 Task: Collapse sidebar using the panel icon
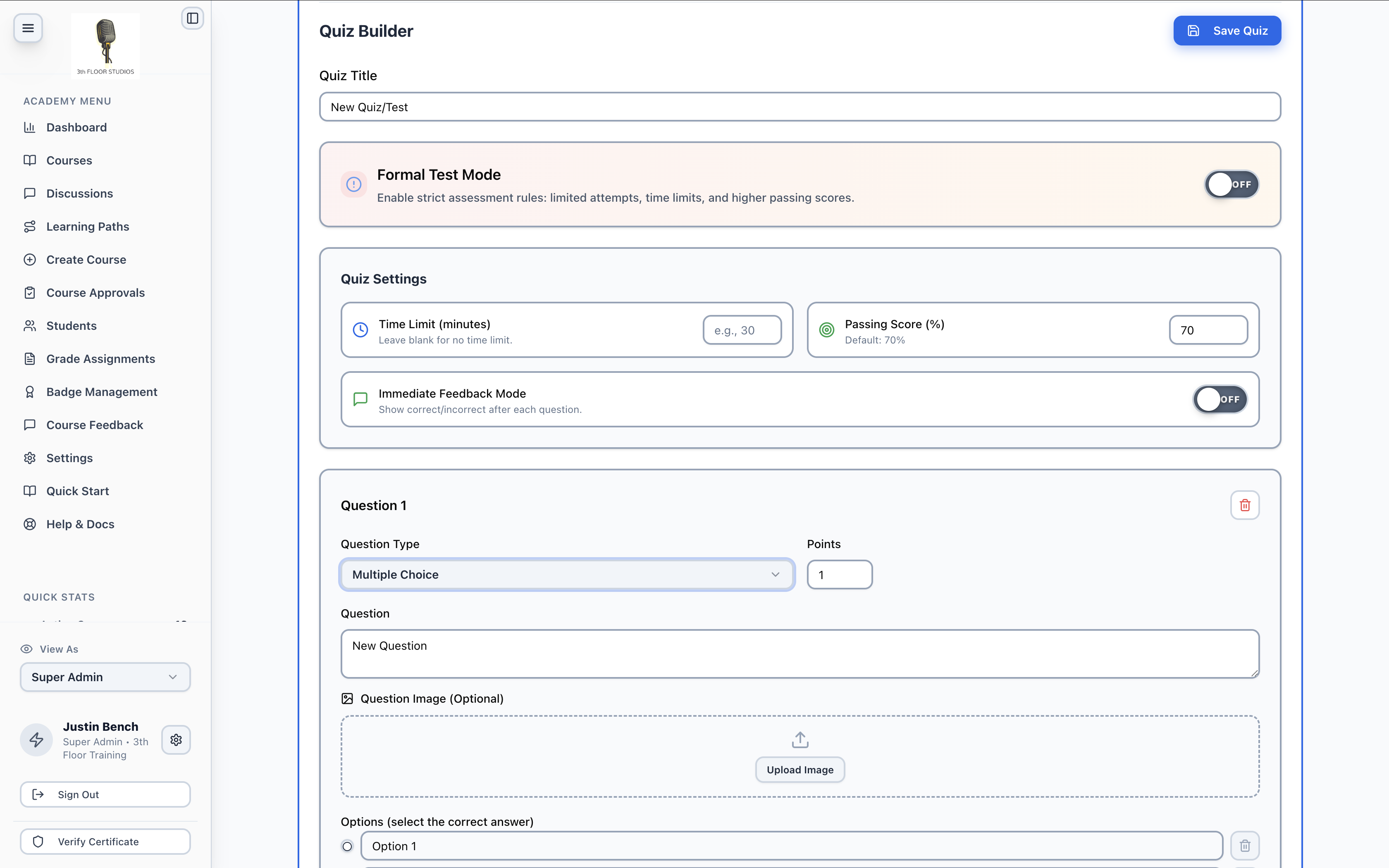(x=192, y=18)
